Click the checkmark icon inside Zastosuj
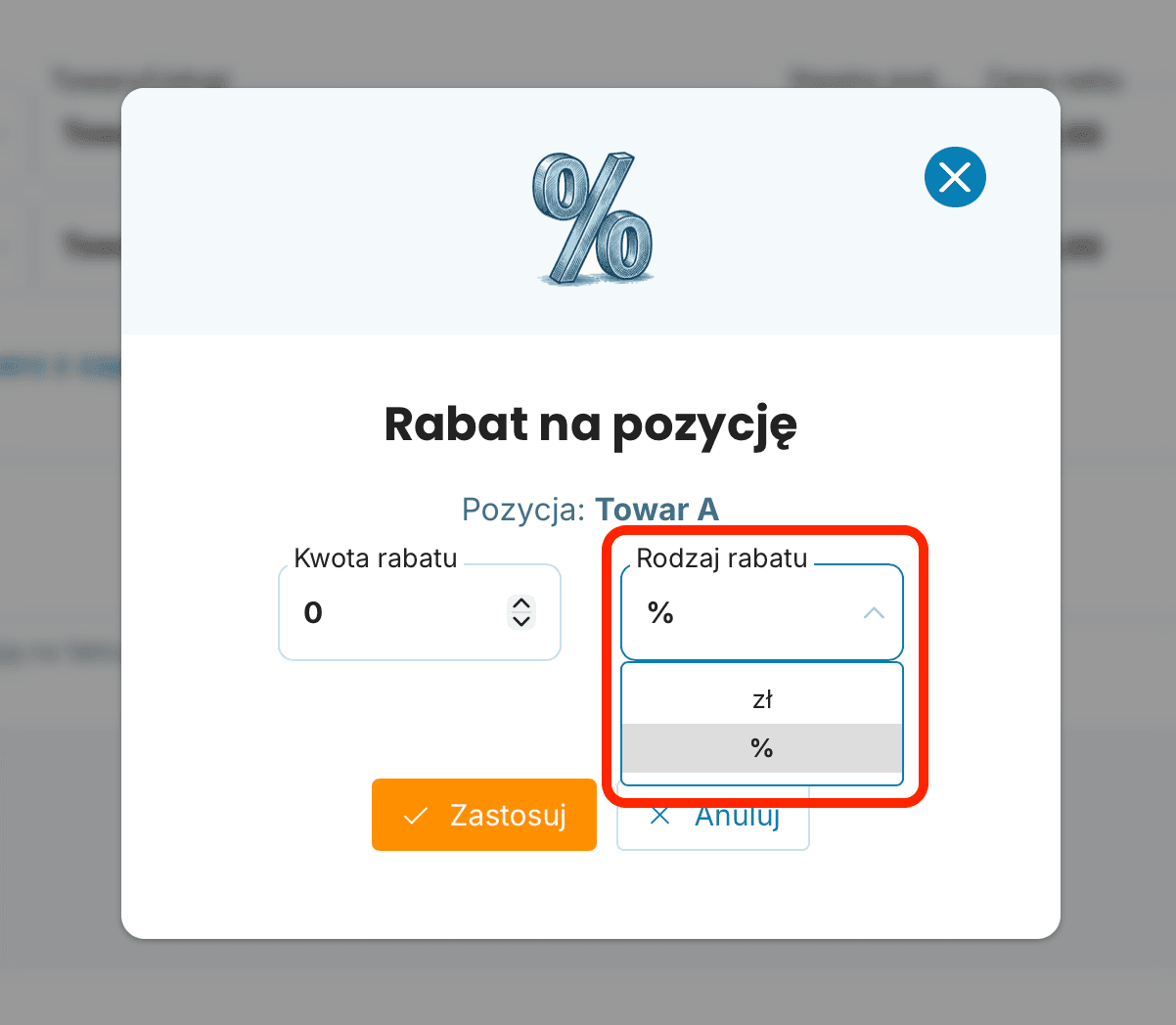1176x1025 pixels. coord(416,816)
